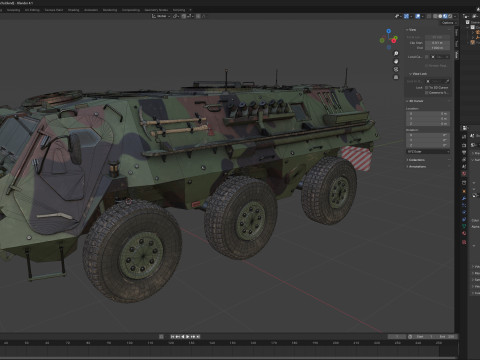Open the orange Object properties tab

pyautogui.click(x=464, y=191)
